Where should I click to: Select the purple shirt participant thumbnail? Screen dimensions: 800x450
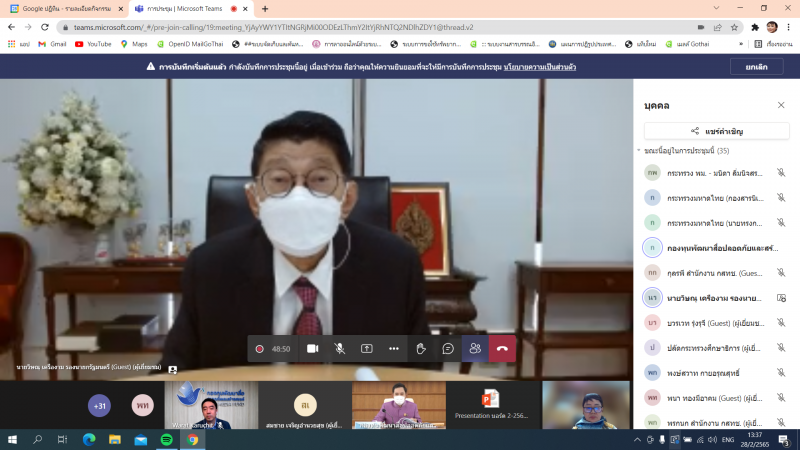tap(398, 405)
